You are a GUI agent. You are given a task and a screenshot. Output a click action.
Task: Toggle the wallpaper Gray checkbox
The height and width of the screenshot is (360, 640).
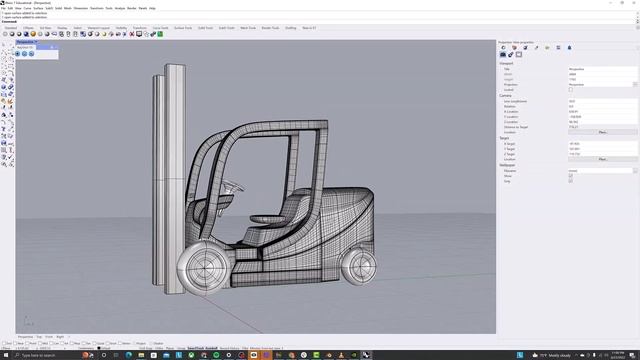[x=571, y=181]
